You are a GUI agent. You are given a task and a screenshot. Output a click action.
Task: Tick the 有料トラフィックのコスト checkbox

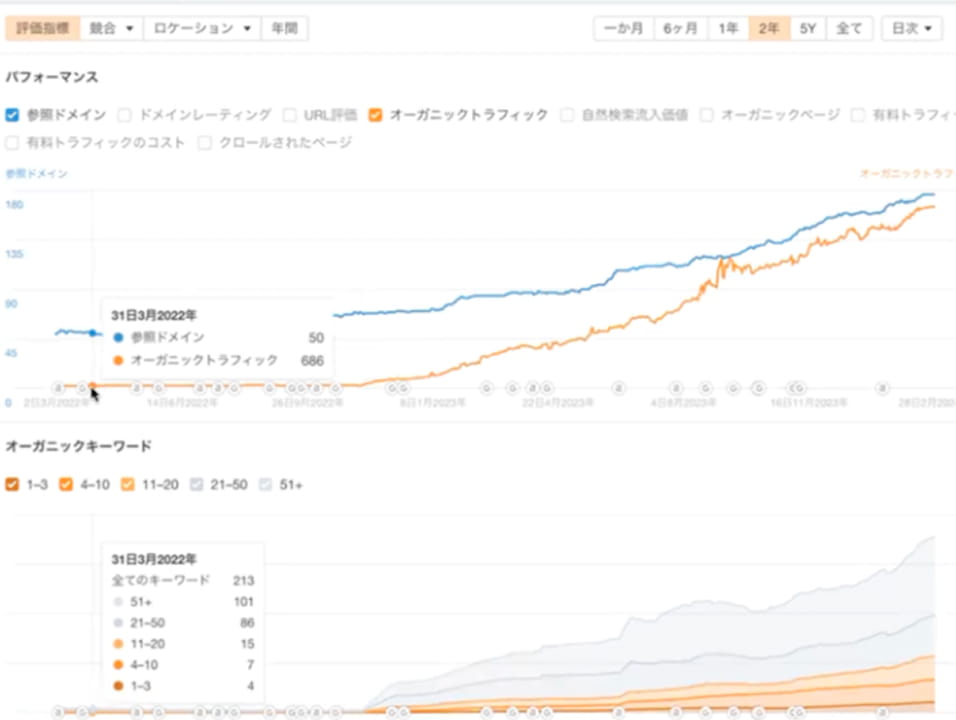click(12, 143)
